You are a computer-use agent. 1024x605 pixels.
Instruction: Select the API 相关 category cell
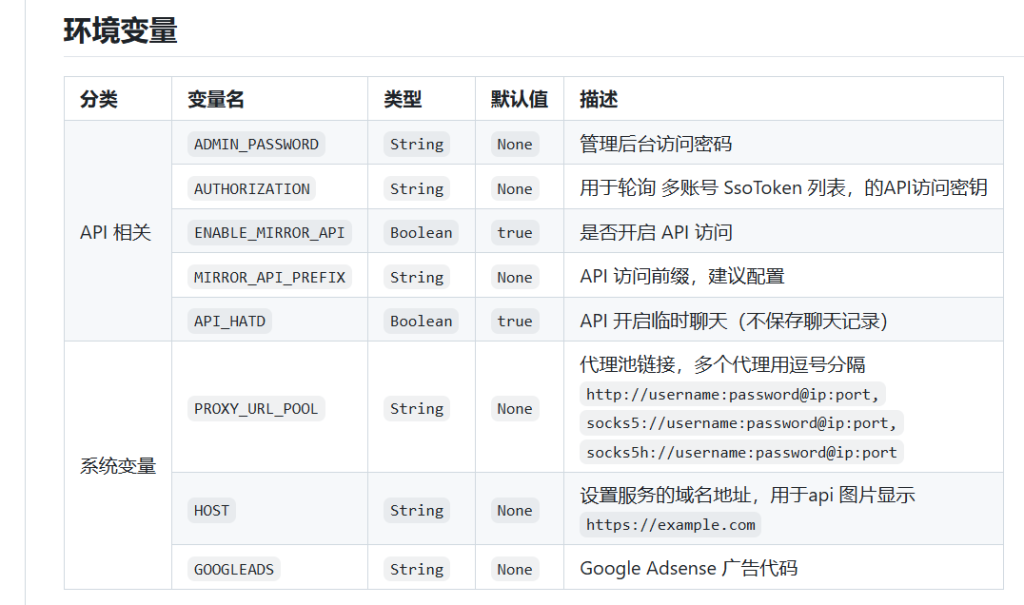[115, 232]
